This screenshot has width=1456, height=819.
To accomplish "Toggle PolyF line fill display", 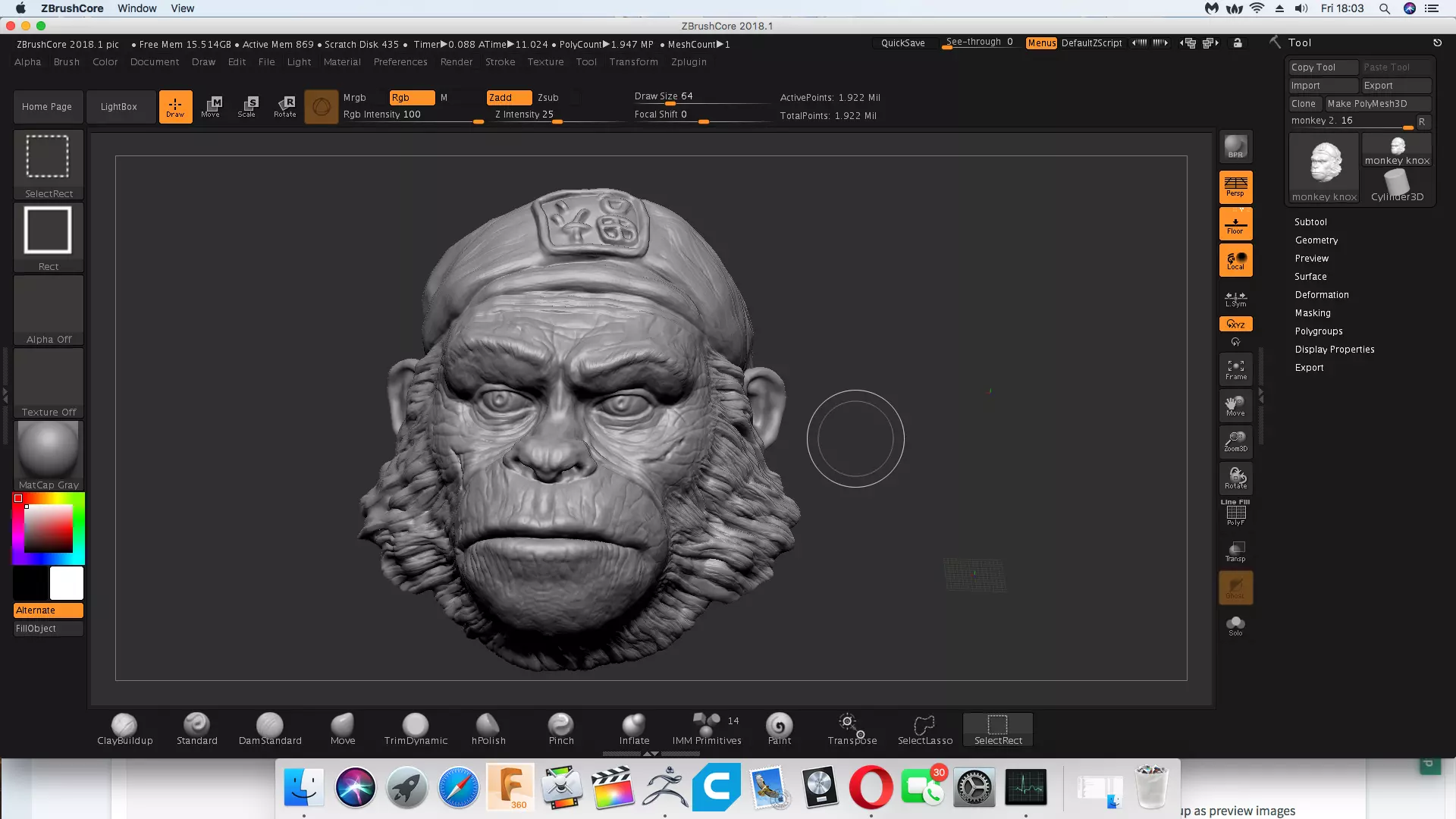I will pos(1235,513).
